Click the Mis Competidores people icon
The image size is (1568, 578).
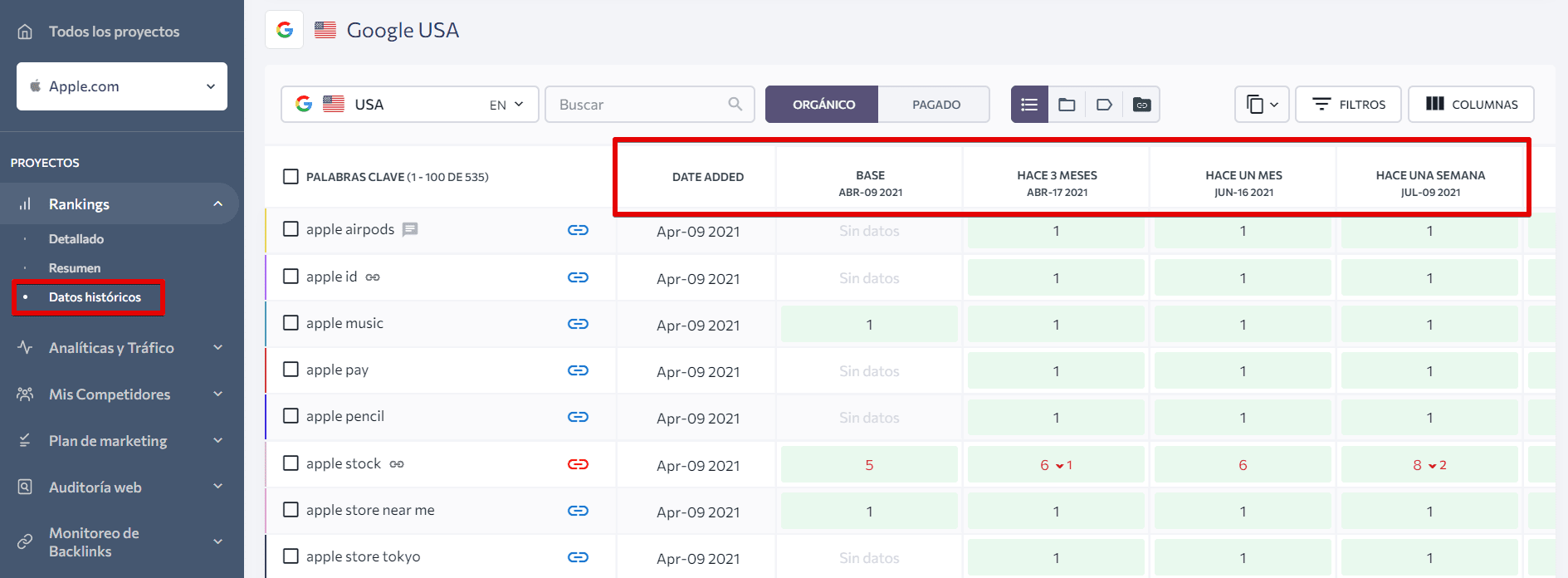(25, 394)
